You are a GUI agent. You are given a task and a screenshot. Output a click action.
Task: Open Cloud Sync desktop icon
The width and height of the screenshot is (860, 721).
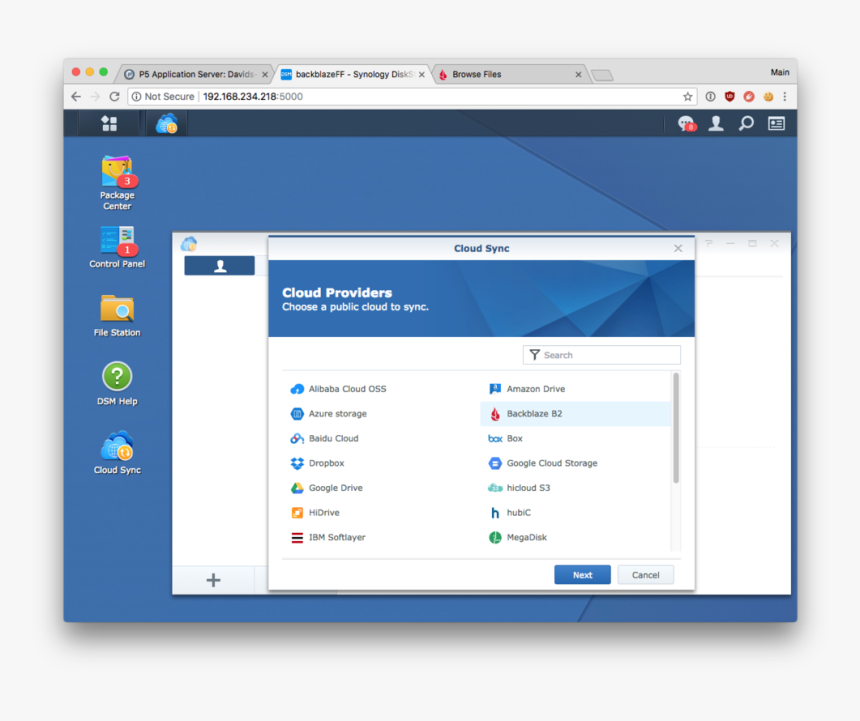tap(117, 452)
